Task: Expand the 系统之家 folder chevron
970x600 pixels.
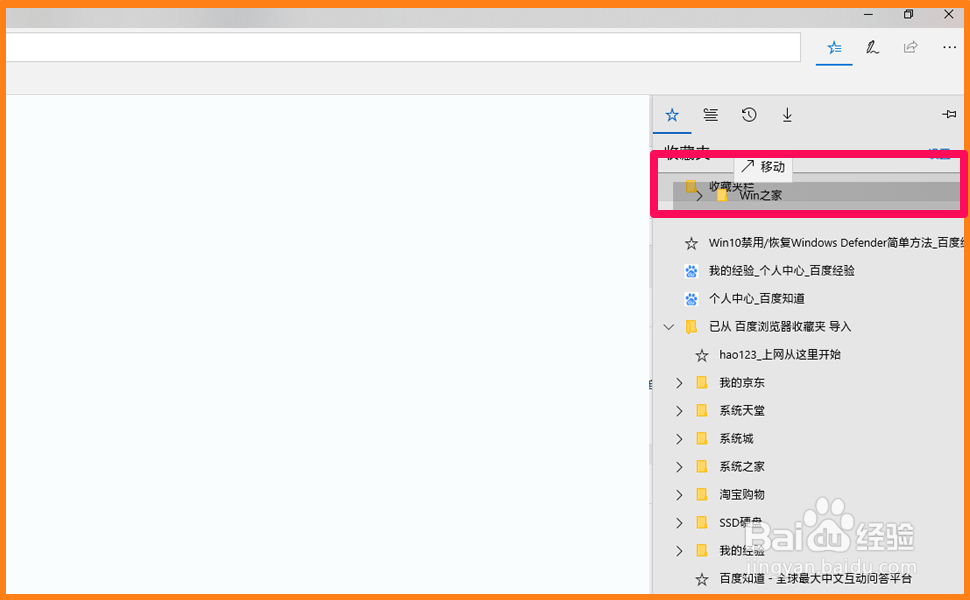Action: click(679, 466)
